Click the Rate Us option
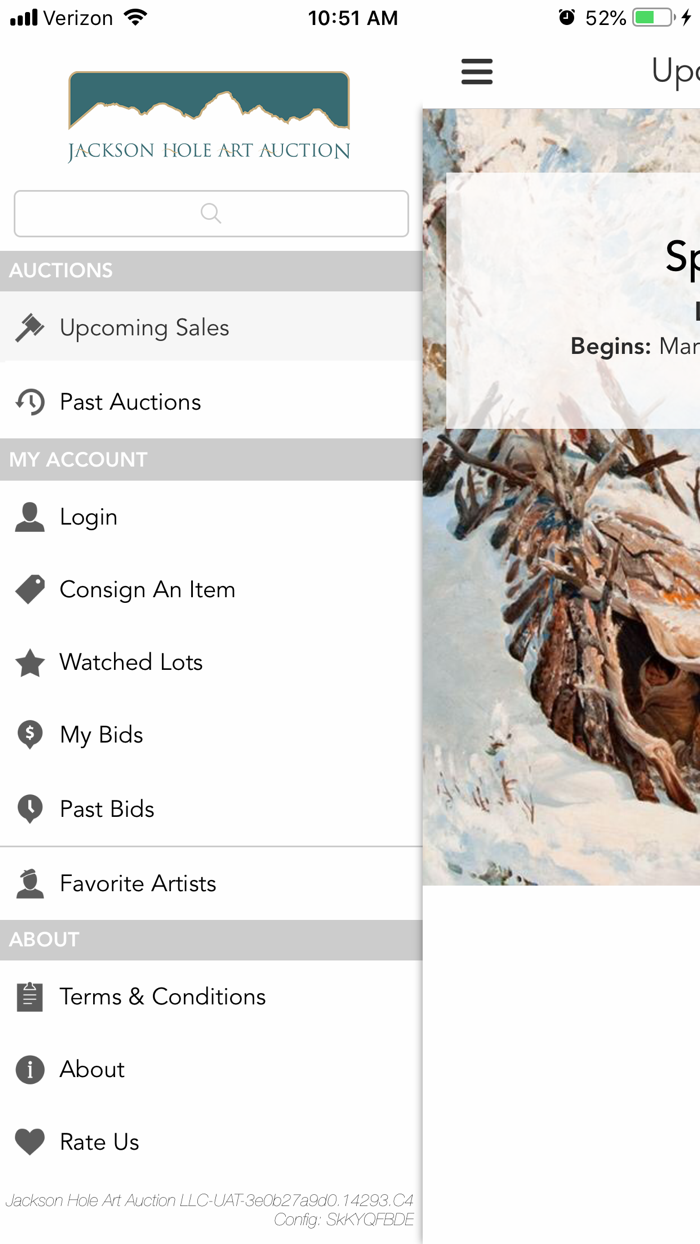The image size is (700, 1244). (x=98, y=1141)
